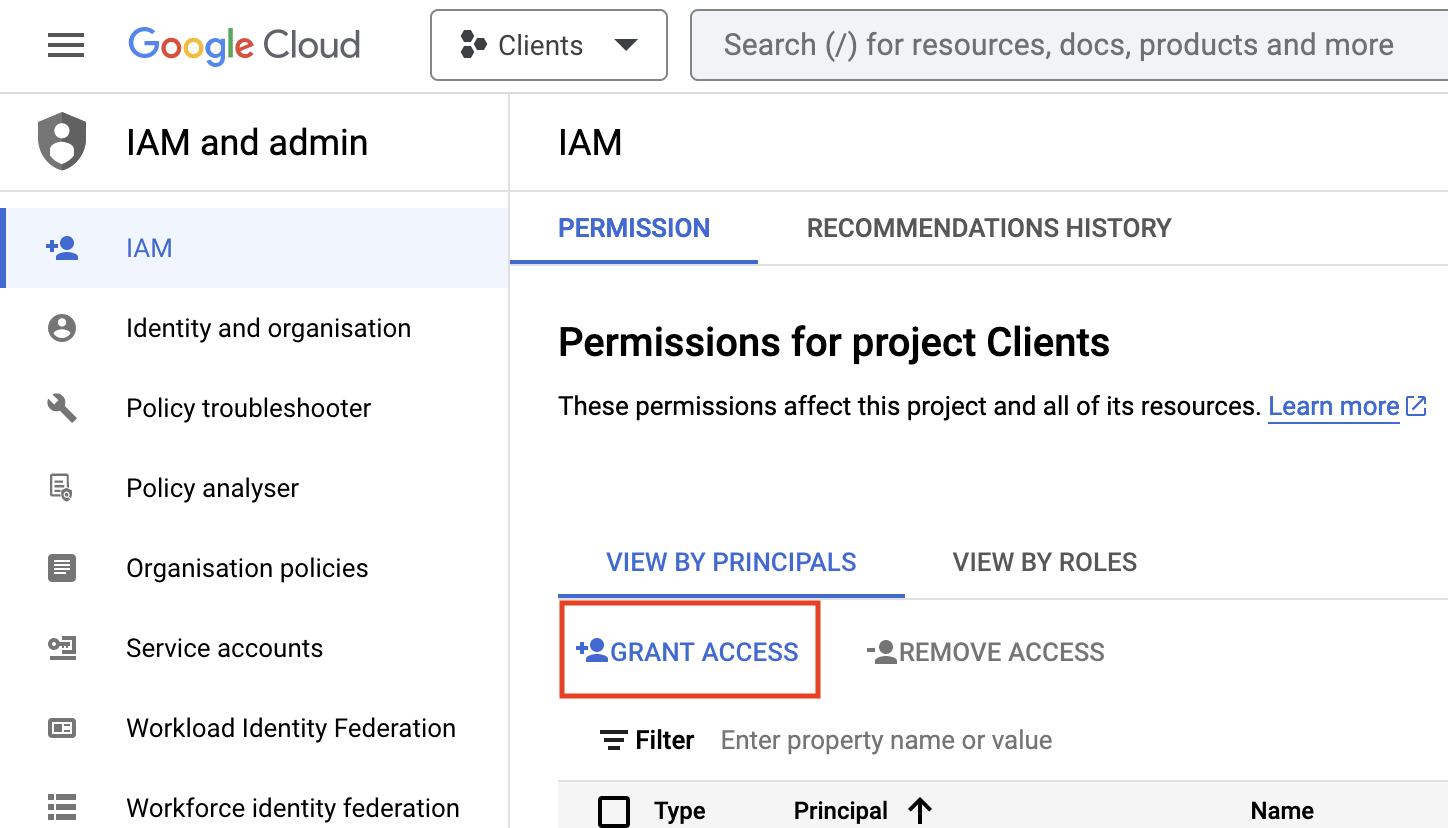Click the Name column header
The width and height of the screenshot is (1448, 828).
click(1282, 811)
